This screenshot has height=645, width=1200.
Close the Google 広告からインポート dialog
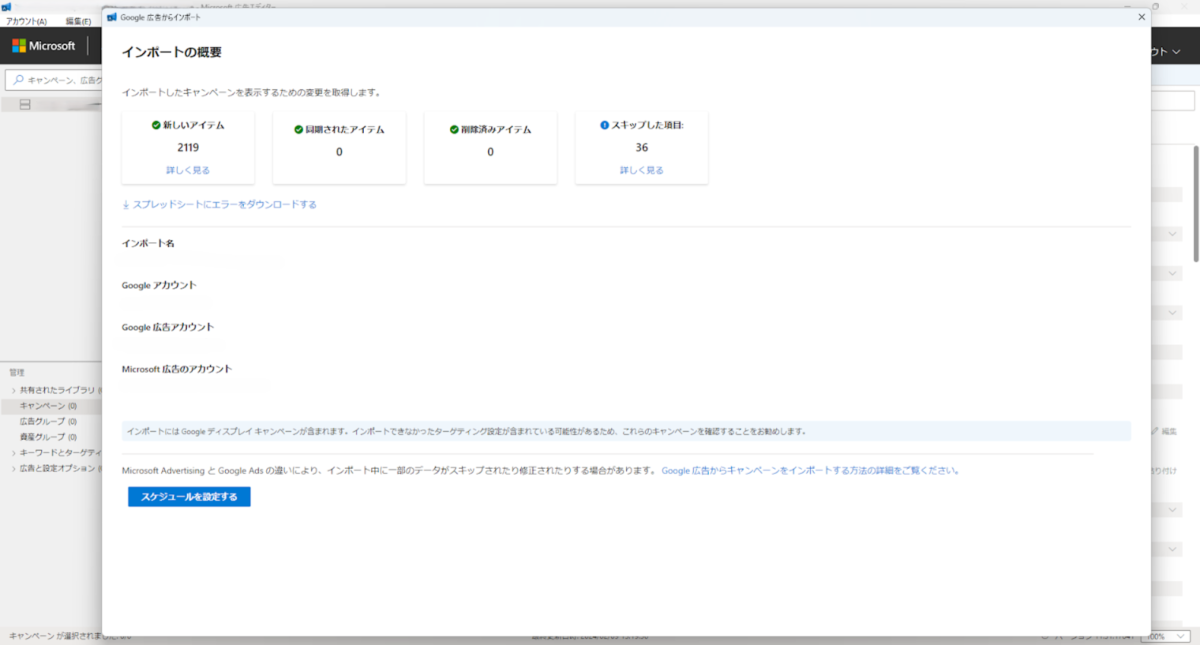pyautogui.click(x=1142, y=17)
